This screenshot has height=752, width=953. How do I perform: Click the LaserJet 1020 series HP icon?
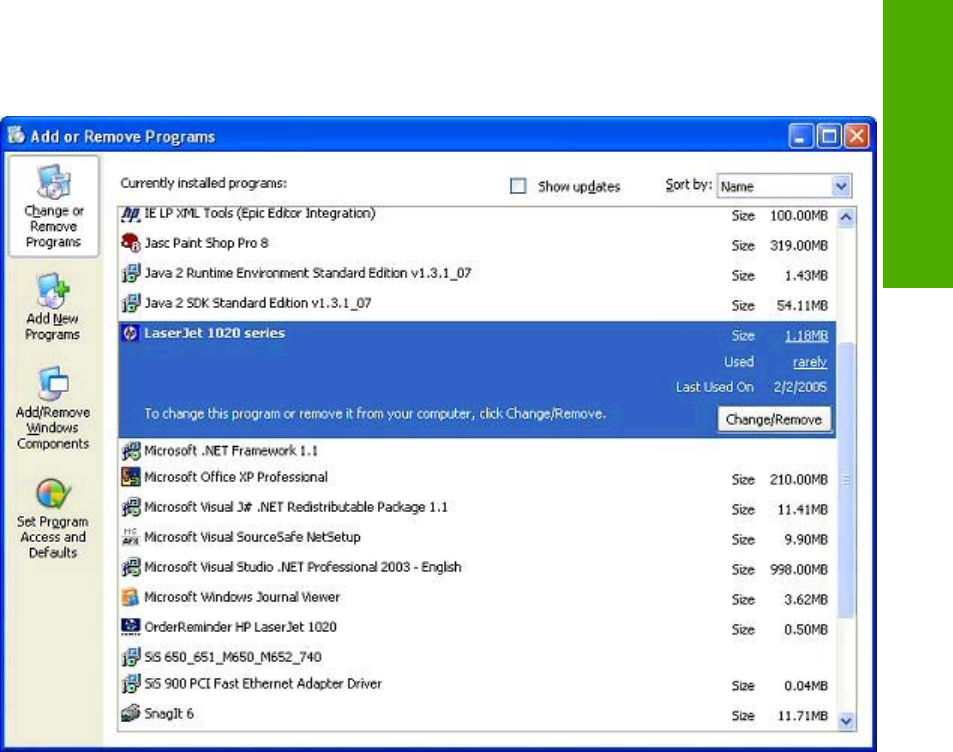pyautogui.click(x=130, y=333)
